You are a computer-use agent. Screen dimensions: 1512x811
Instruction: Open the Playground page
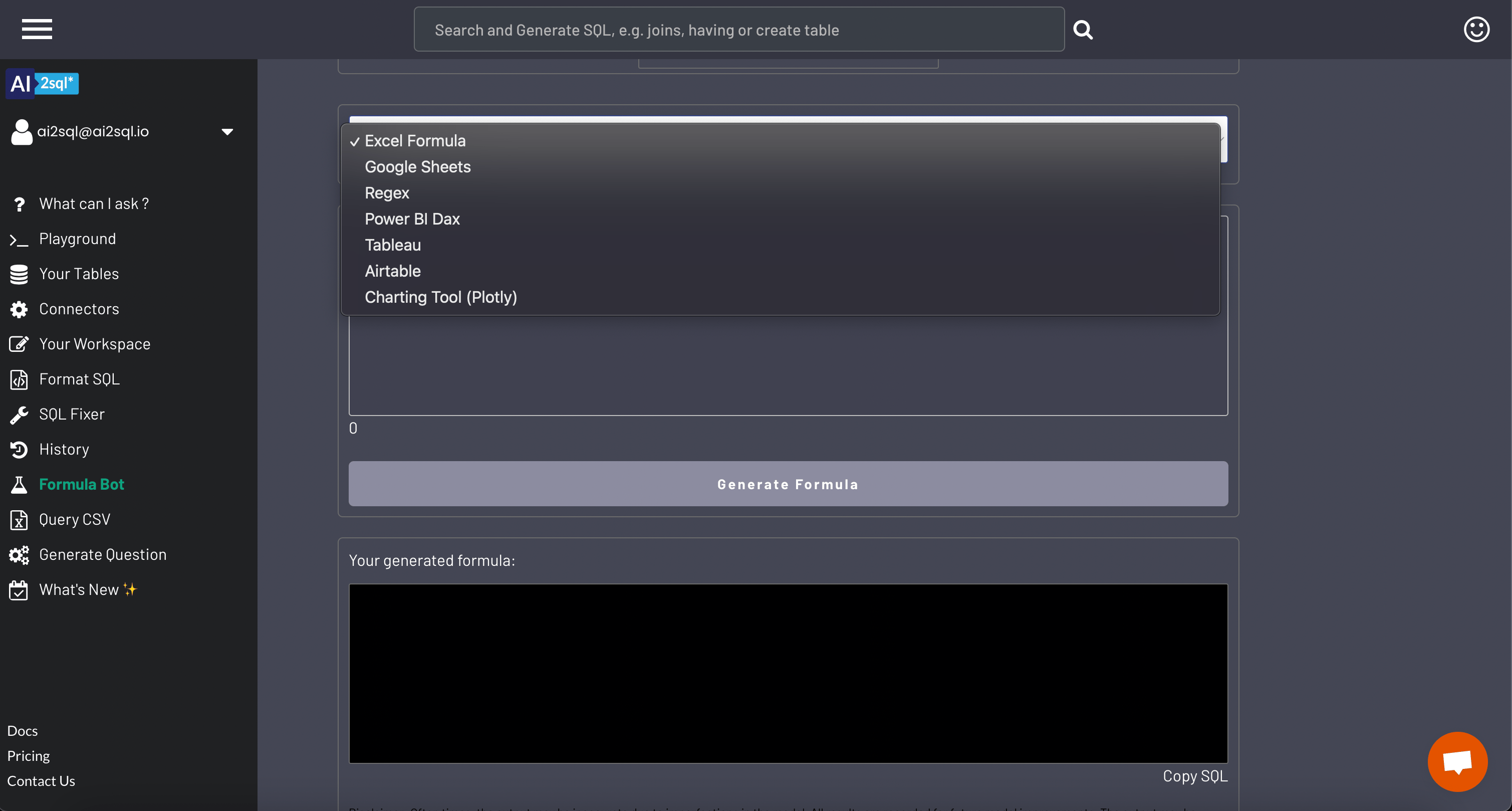point(78,239)
